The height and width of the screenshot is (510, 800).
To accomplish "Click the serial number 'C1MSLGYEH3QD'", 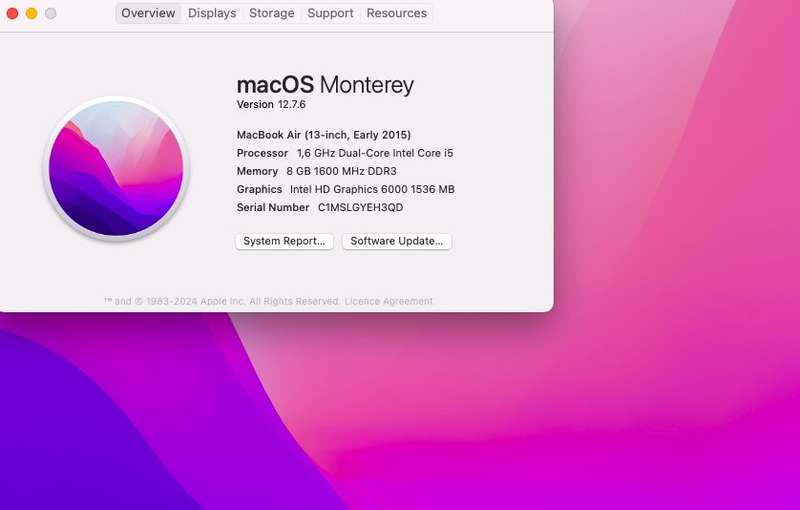I will point(360,208).
